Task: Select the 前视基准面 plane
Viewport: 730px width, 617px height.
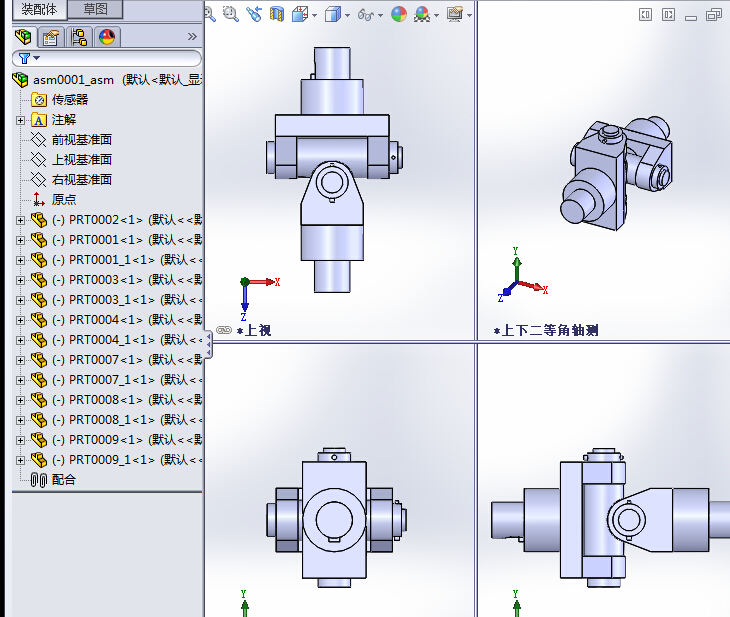Action: point(82,140)
